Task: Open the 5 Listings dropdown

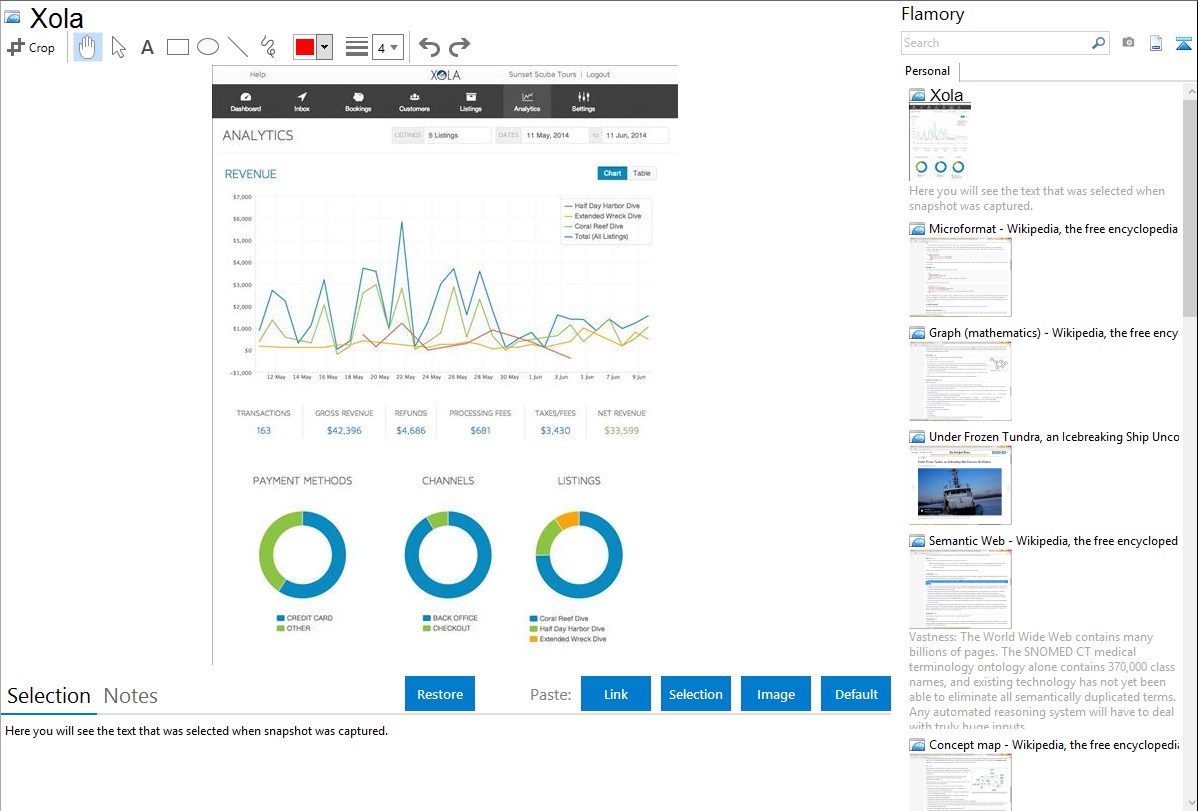Action: click(x=457, y=135)
